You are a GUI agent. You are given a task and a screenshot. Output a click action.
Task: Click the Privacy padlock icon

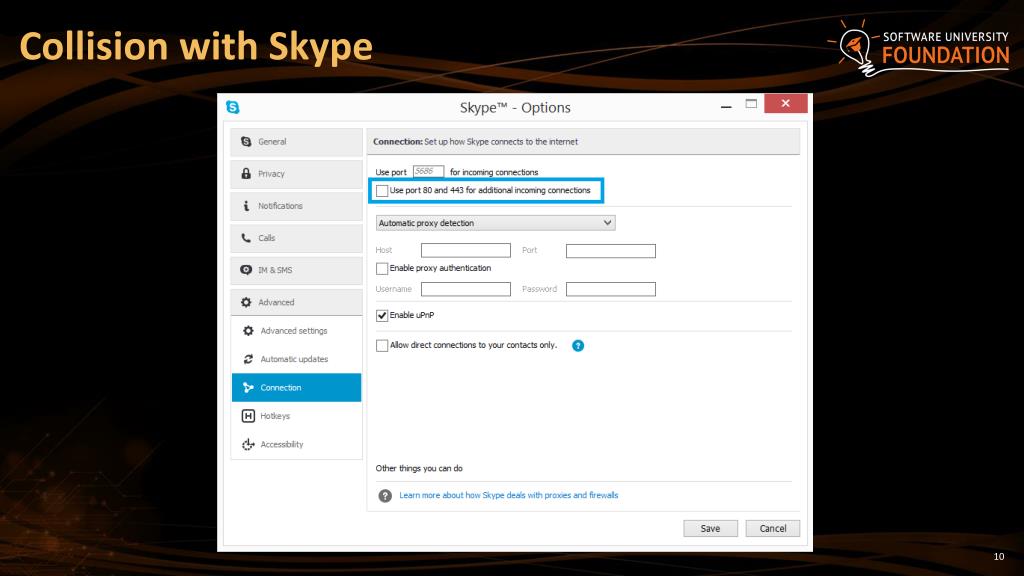pyautogui.click(x=246, y=174)
